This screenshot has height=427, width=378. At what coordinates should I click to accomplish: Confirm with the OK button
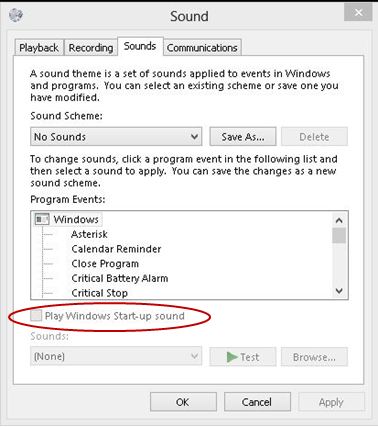[x=183, y=402]
